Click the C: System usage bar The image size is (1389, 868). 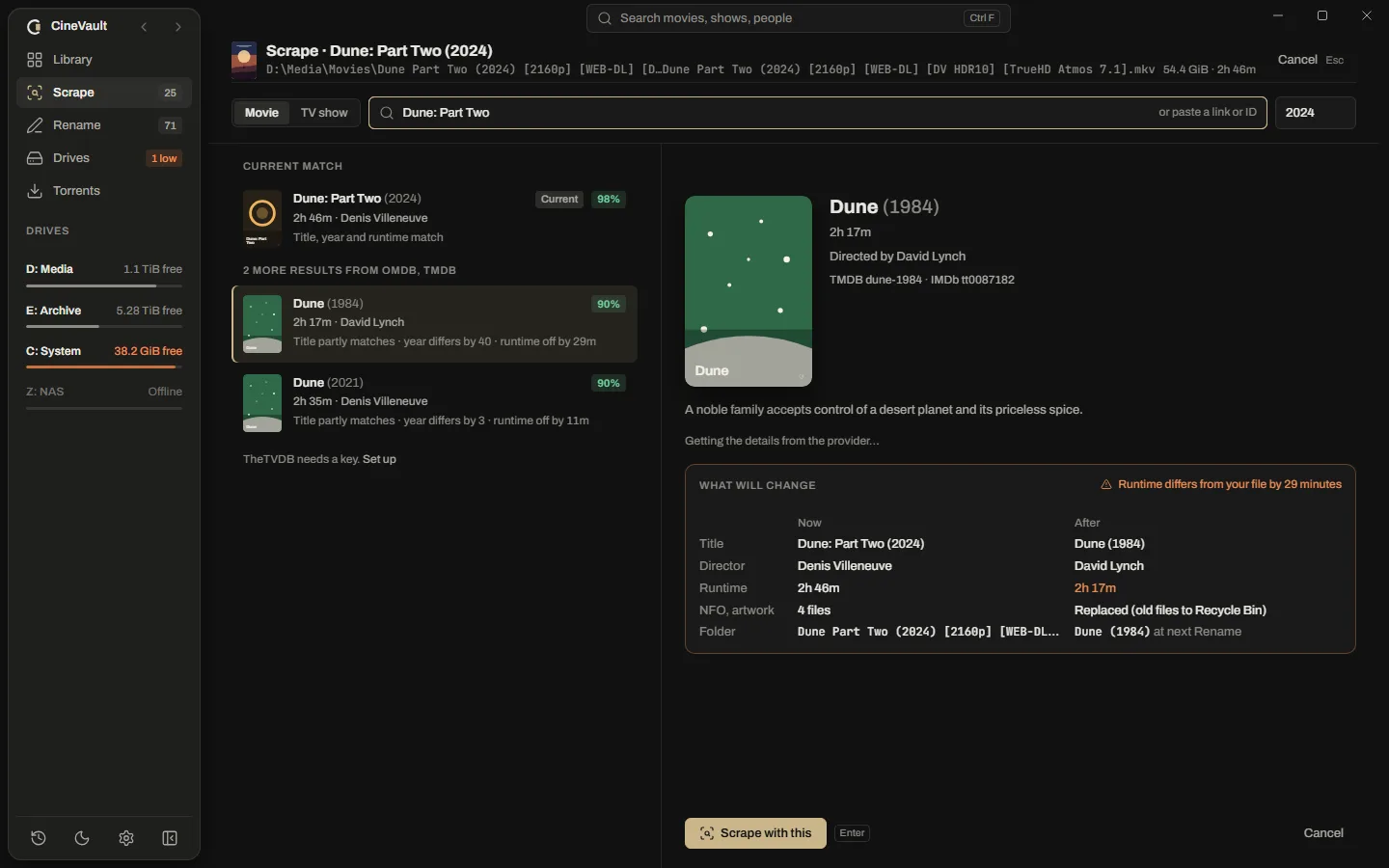point(104,366)
